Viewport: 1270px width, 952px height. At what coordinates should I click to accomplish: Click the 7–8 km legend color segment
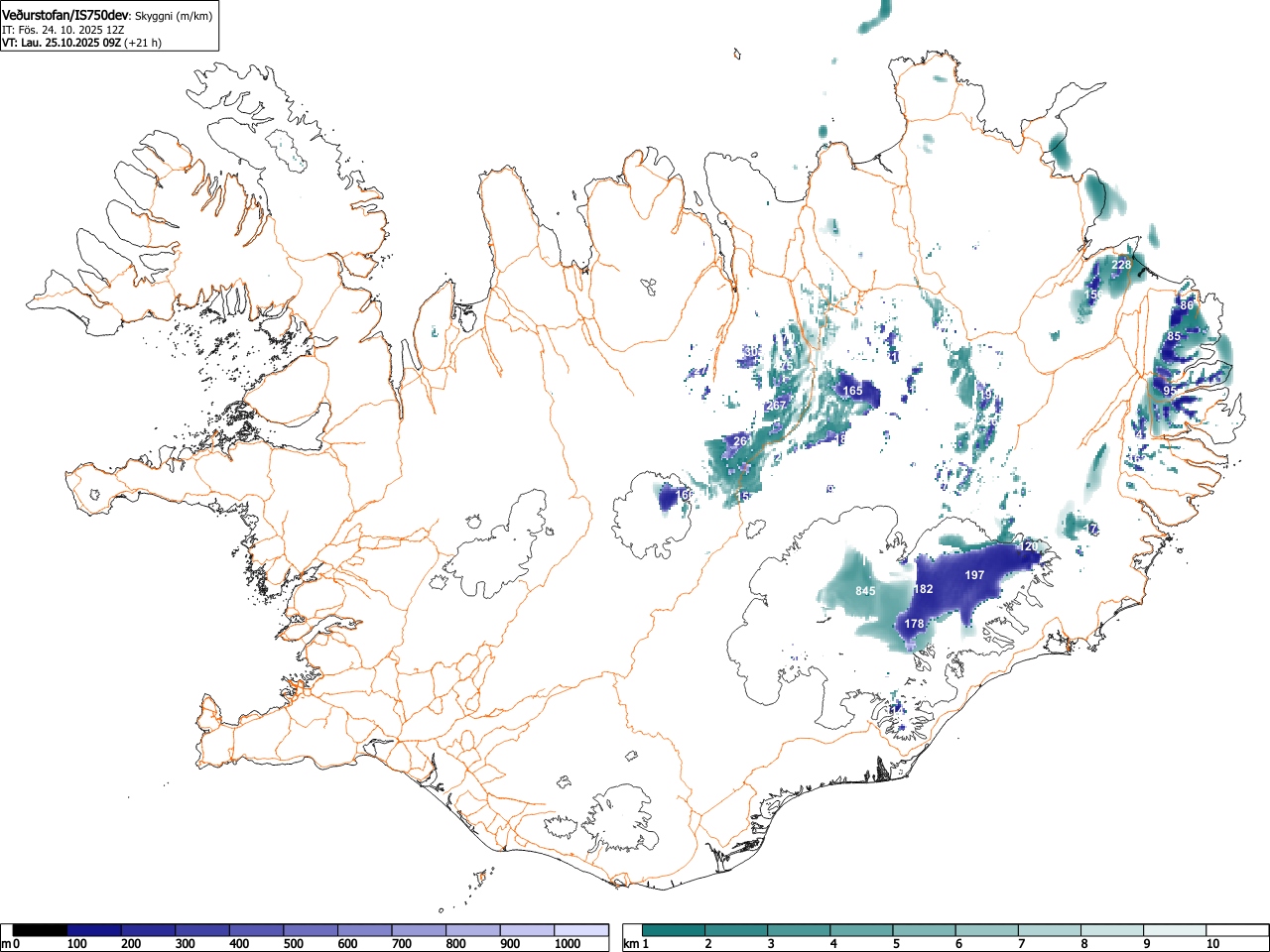[1050, 930]
